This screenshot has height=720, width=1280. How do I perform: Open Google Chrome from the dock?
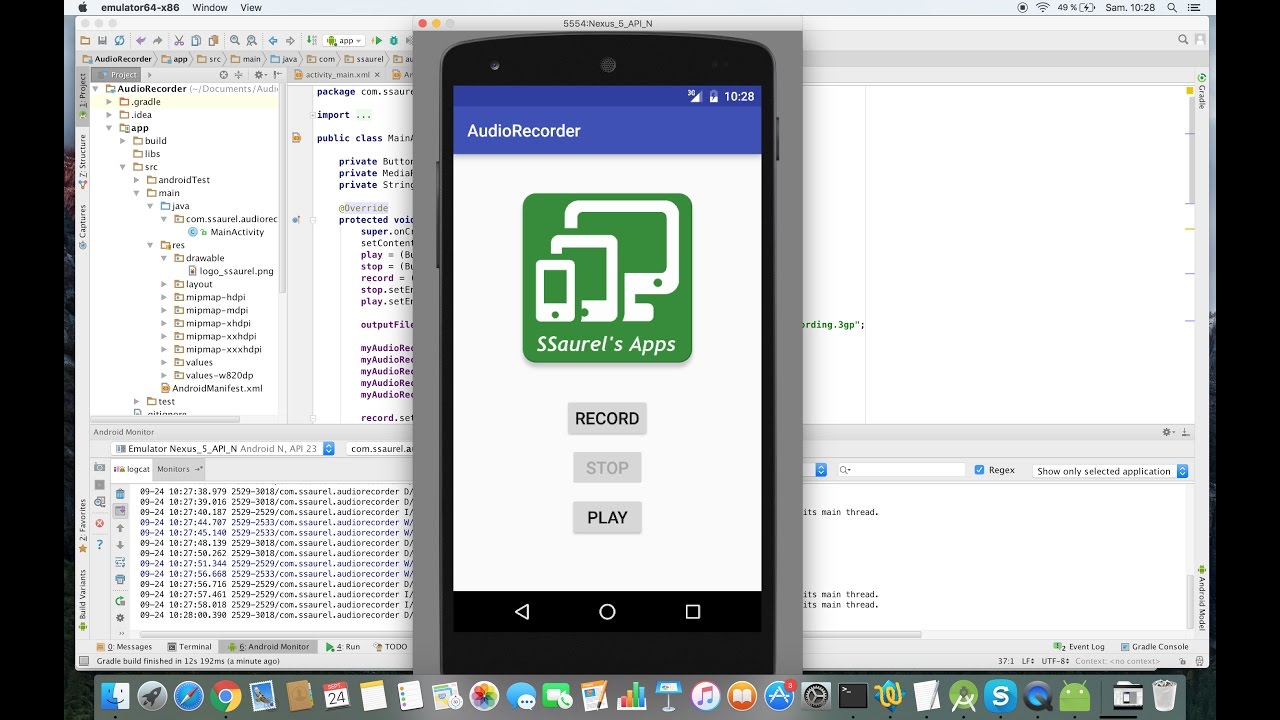[x=226, y=696]
